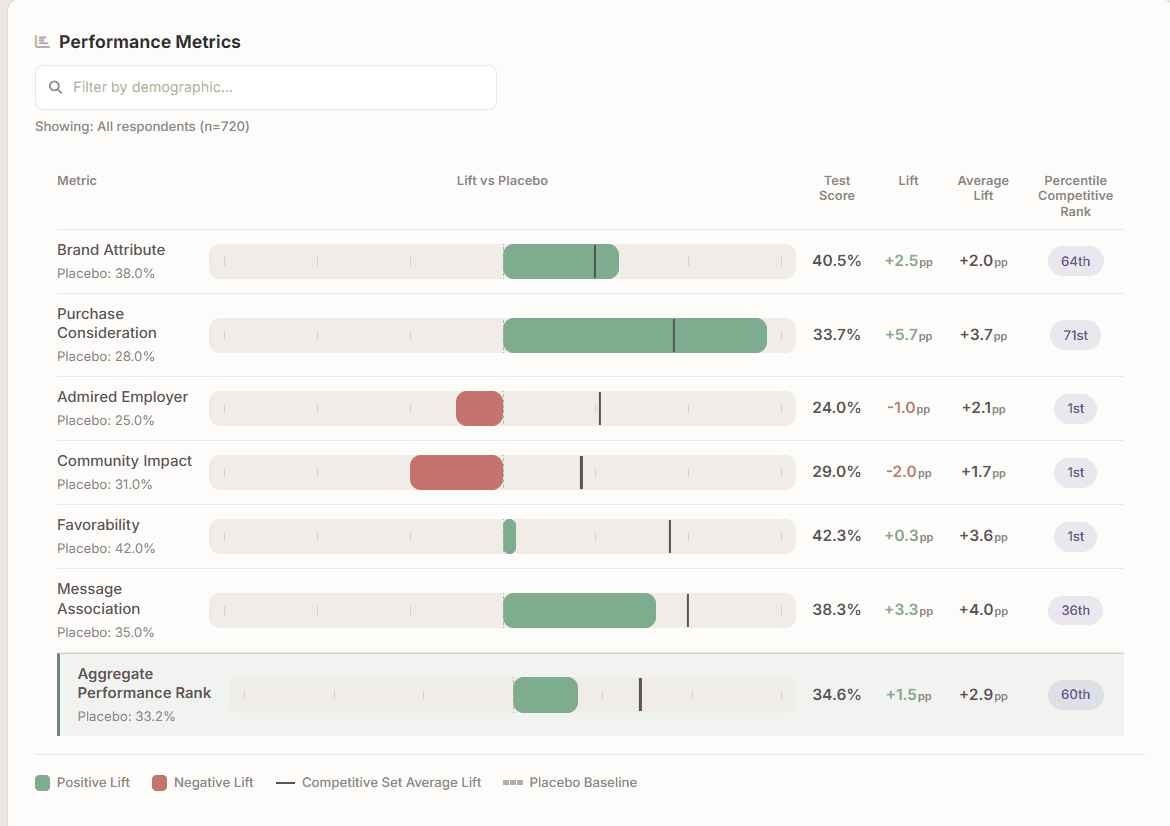This screenshot has height=826, width=1170.
Task: Click Aggregate Performance Rank green bar
Action: pos(545,695)
